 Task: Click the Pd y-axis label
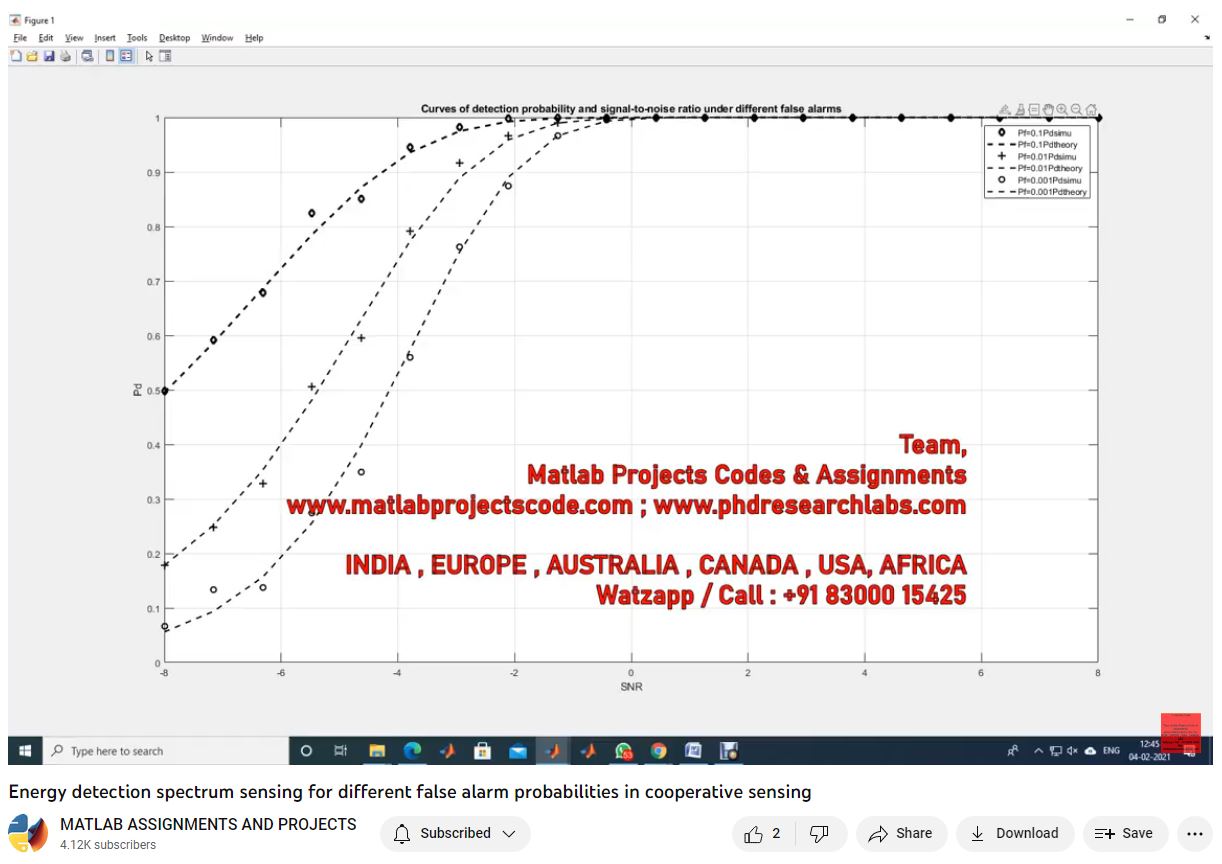138,390
